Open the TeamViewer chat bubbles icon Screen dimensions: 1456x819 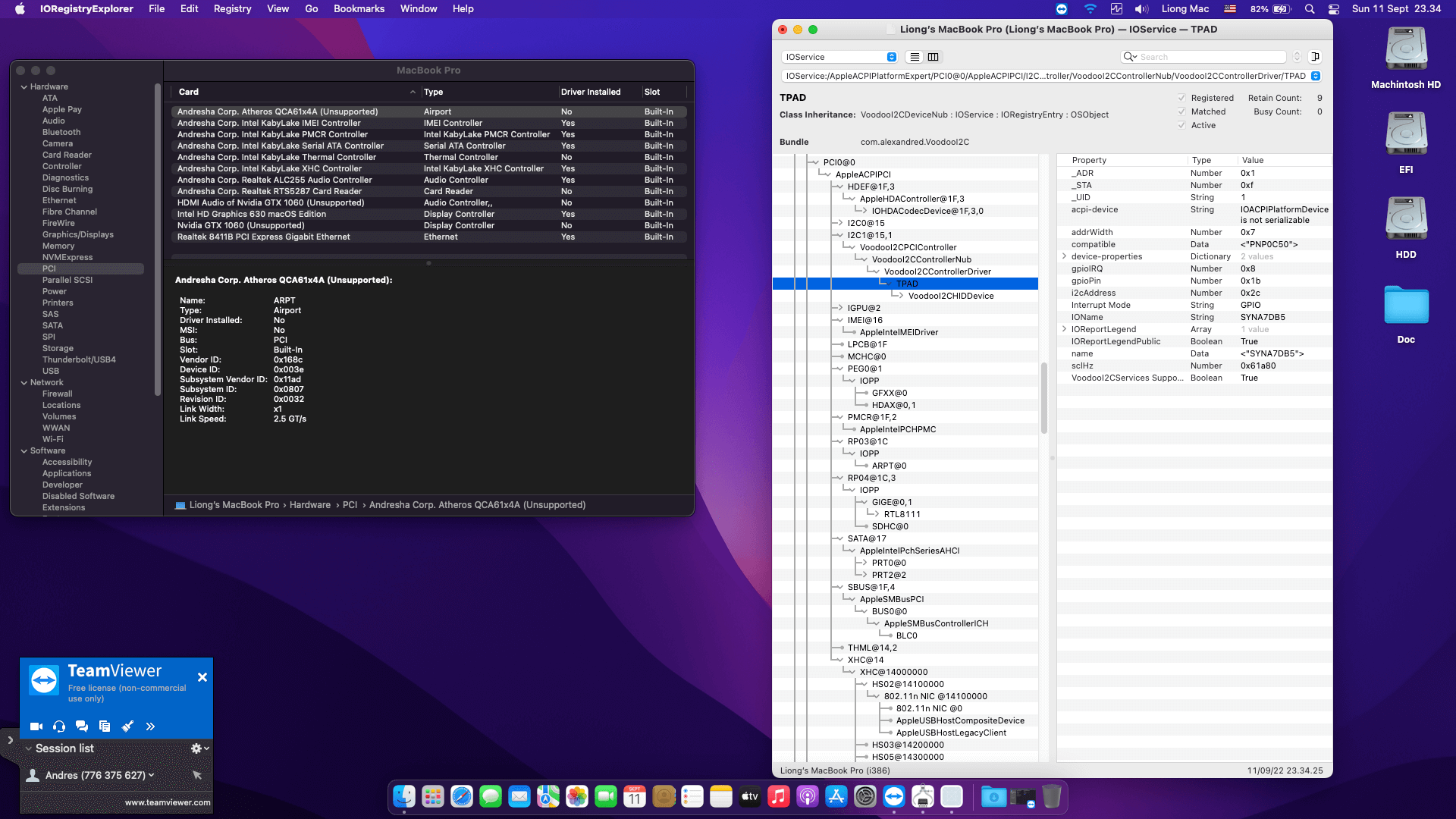click(82, 726)
